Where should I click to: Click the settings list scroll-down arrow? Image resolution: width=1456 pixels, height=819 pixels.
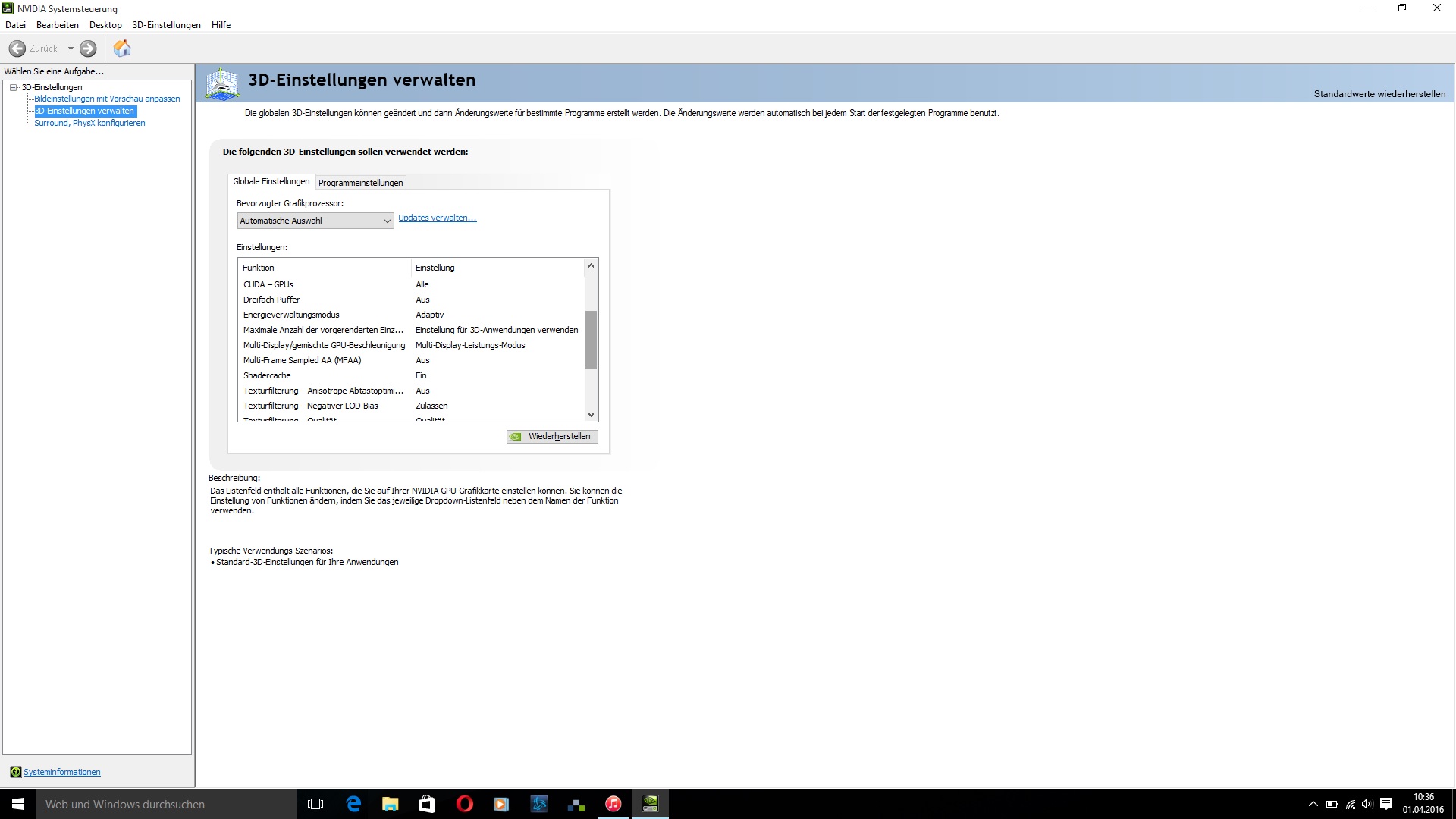coord(591,414)
